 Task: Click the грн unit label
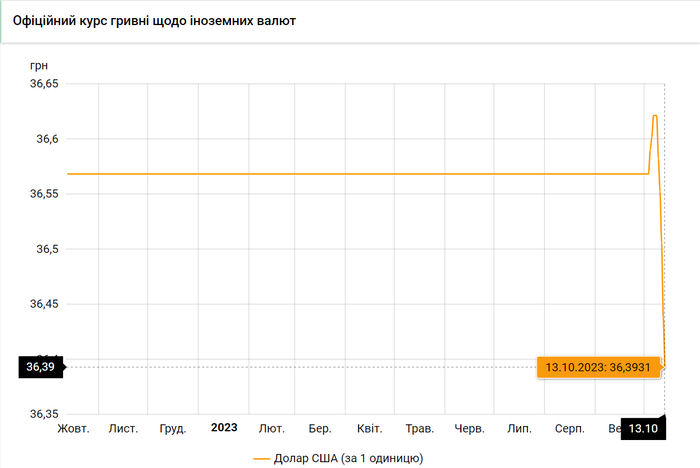tap(39, 65)
